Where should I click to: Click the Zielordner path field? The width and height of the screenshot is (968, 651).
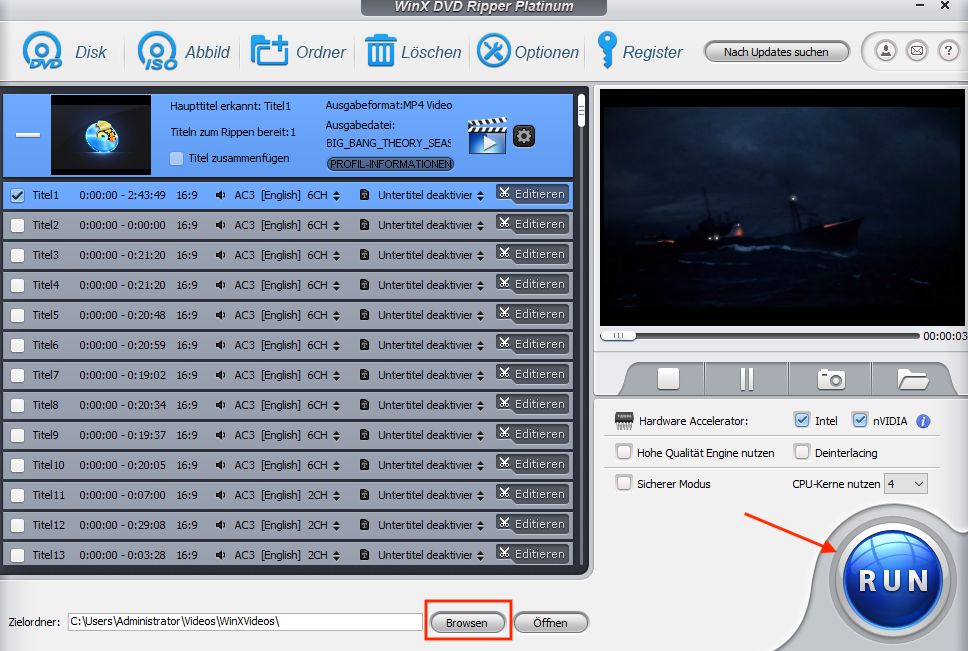245,621
